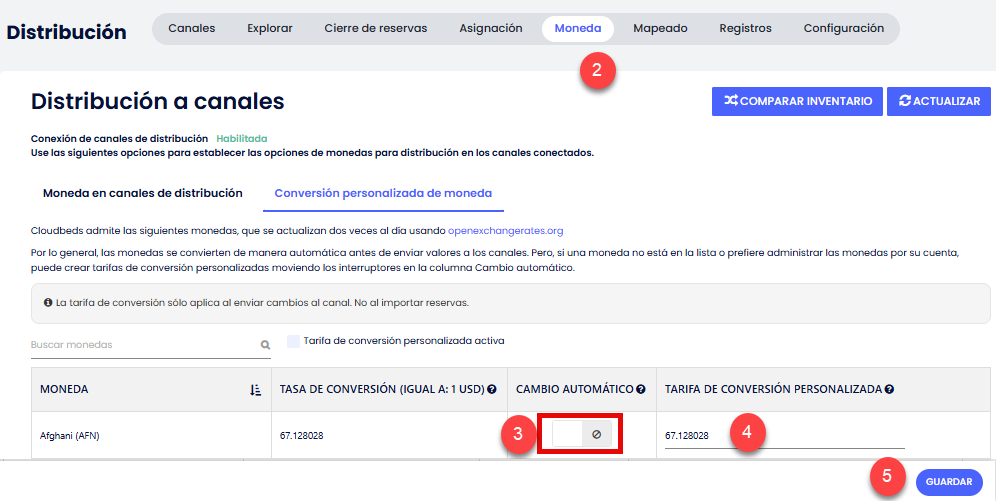996x501 pixels.
Task: Select Conversión personalizada de moneda tab
Action: click(383, 193)
